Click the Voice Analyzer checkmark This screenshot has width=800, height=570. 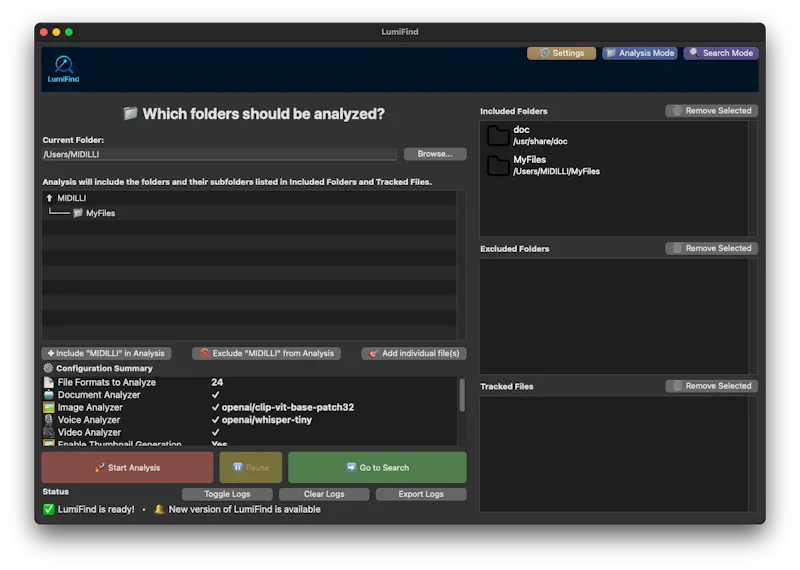tap(215, 419)
